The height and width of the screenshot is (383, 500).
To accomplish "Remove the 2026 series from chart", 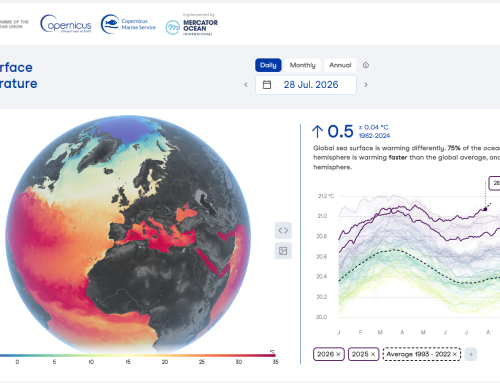I will tap(338, 354).
